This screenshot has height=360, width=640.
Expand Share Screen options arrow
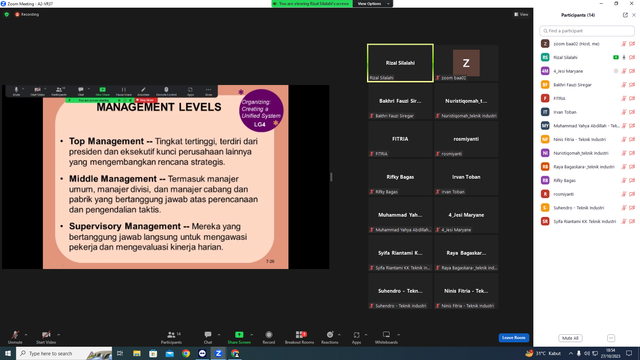[x=251, y=335]
